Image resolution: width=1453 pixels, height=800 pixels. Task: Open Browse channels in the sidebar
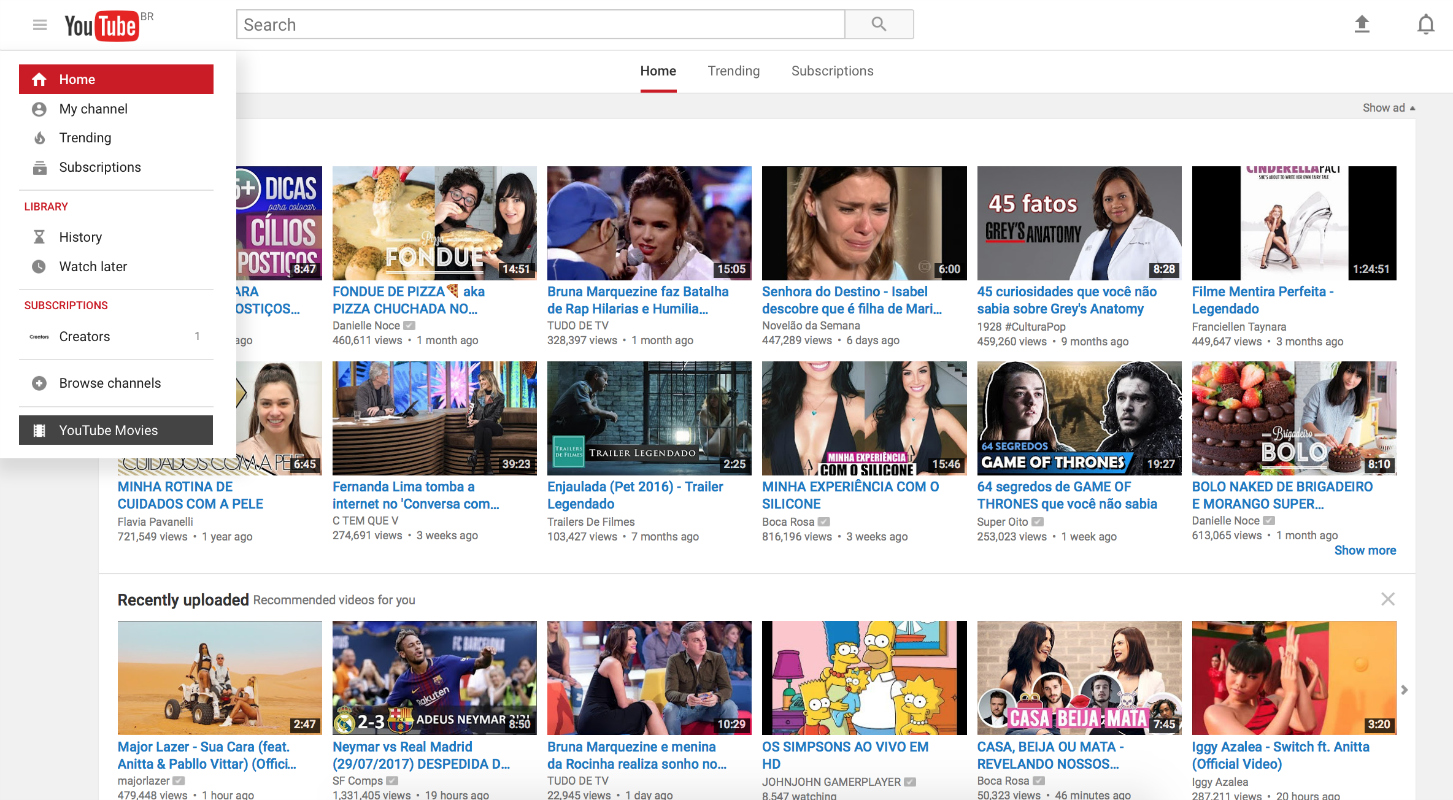click(x=116, y=383)
